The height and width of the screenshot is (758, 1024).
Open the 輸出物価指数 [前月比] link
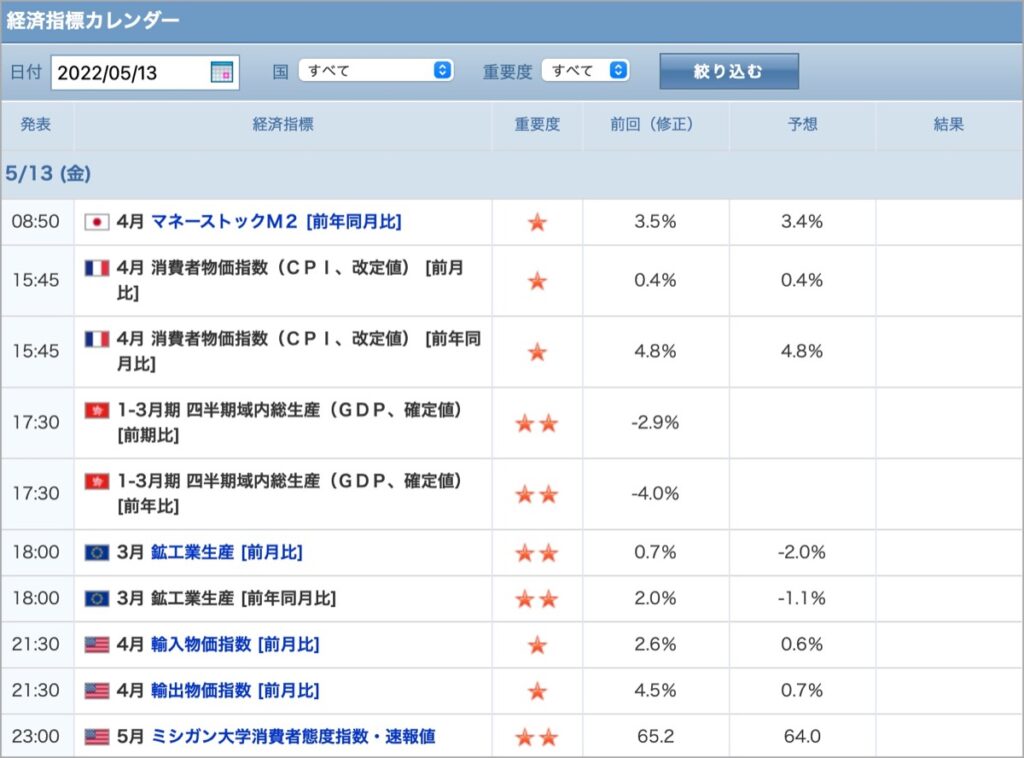coord(235,690)
